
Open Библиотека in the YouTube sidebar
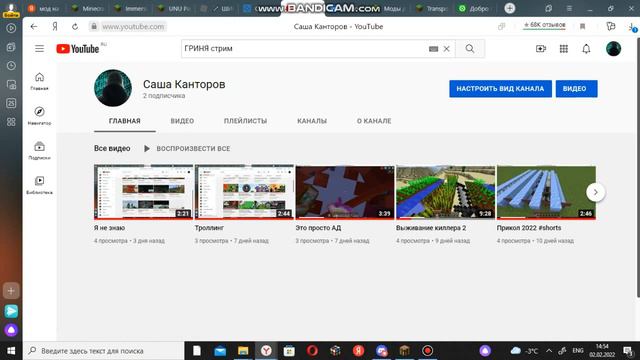click(39, 185)
